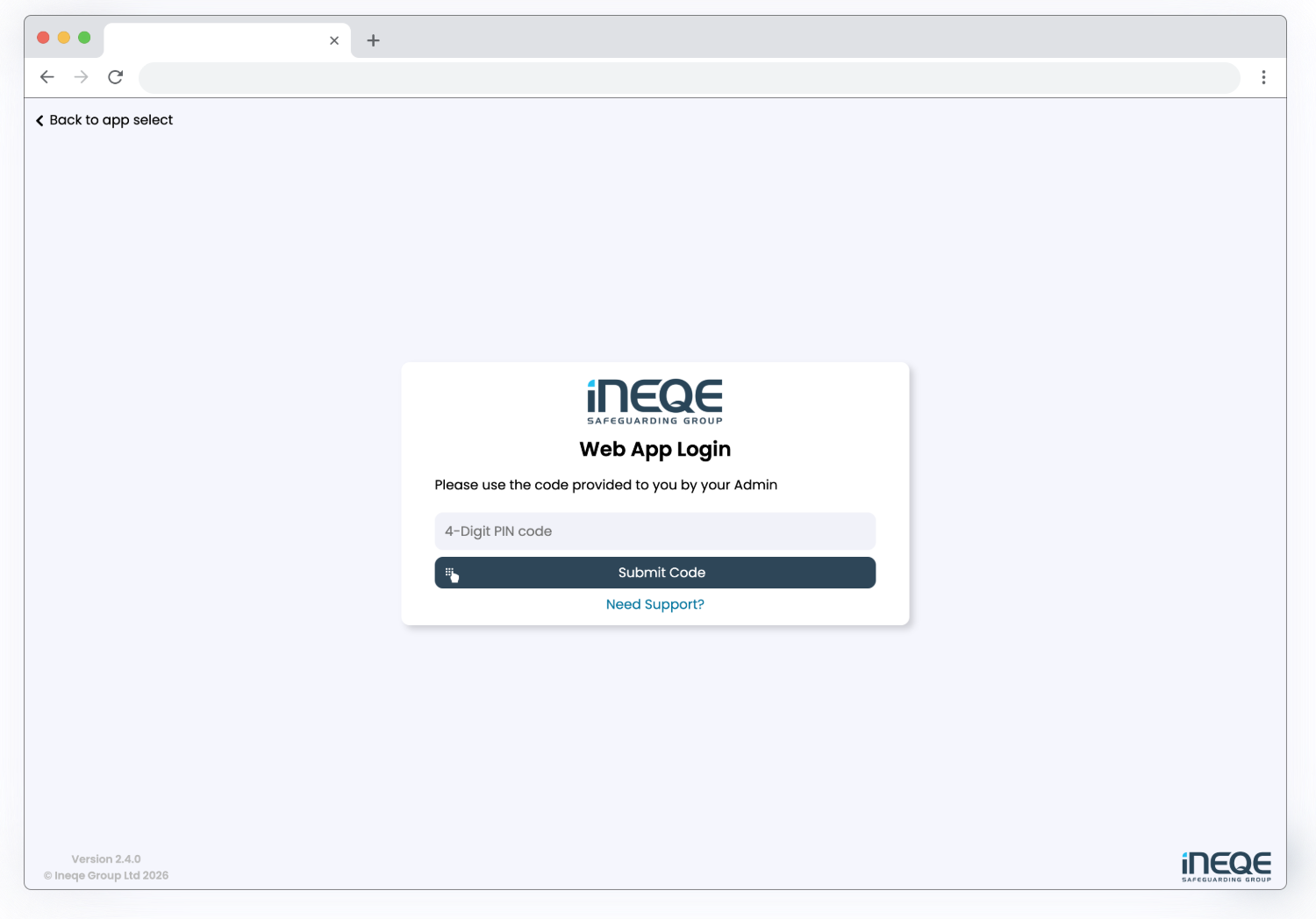Open the browser three-dot menu

[x=1263, y=77]
